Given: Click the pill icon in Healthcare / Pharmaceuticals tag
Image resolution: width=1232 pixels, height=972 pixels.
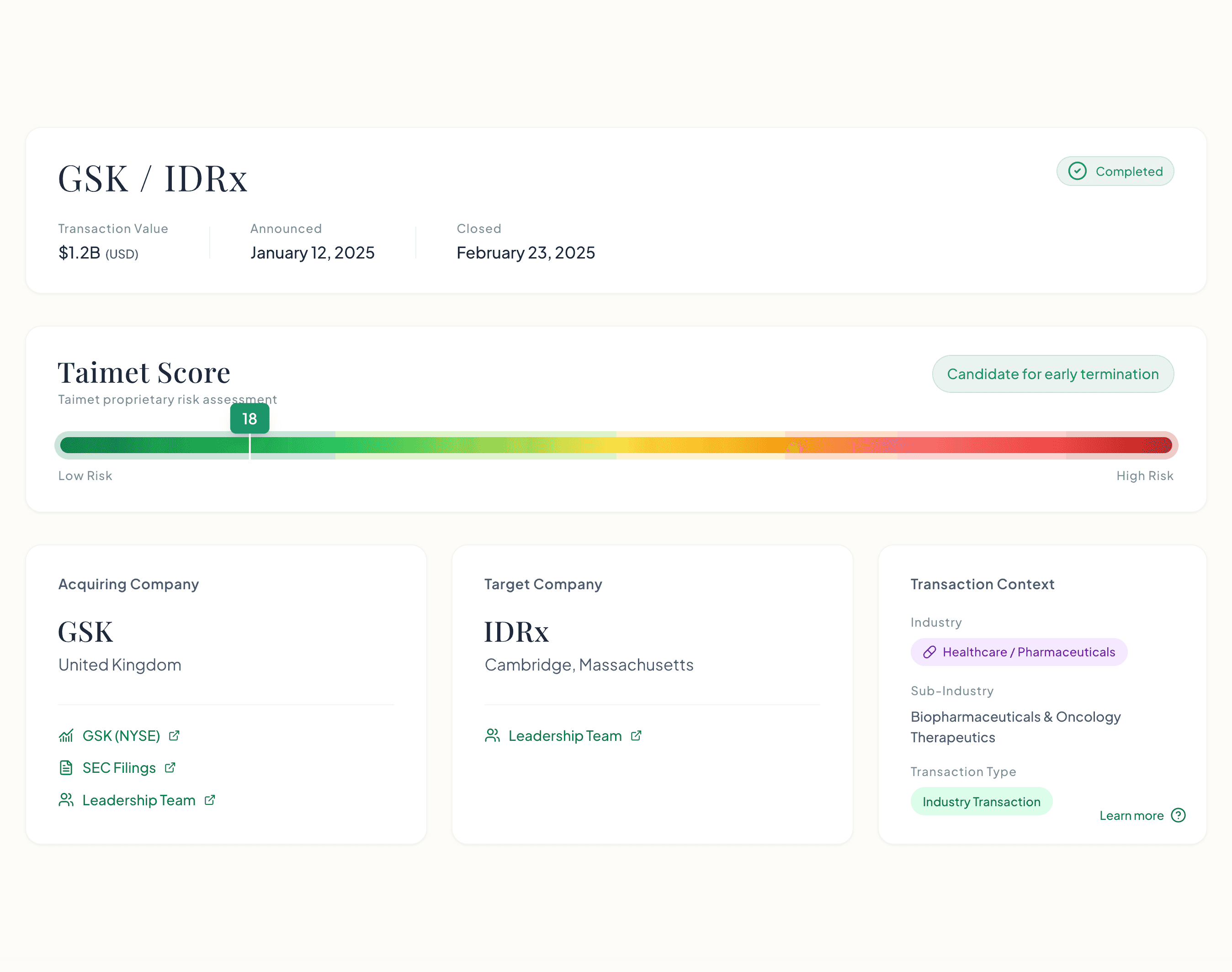Looking at the screenshot, I should coord(930,652).
